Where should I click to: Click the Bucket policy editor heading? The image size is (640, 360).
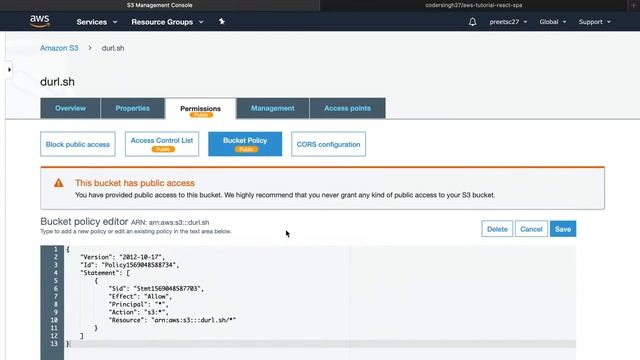coord(84,222)
